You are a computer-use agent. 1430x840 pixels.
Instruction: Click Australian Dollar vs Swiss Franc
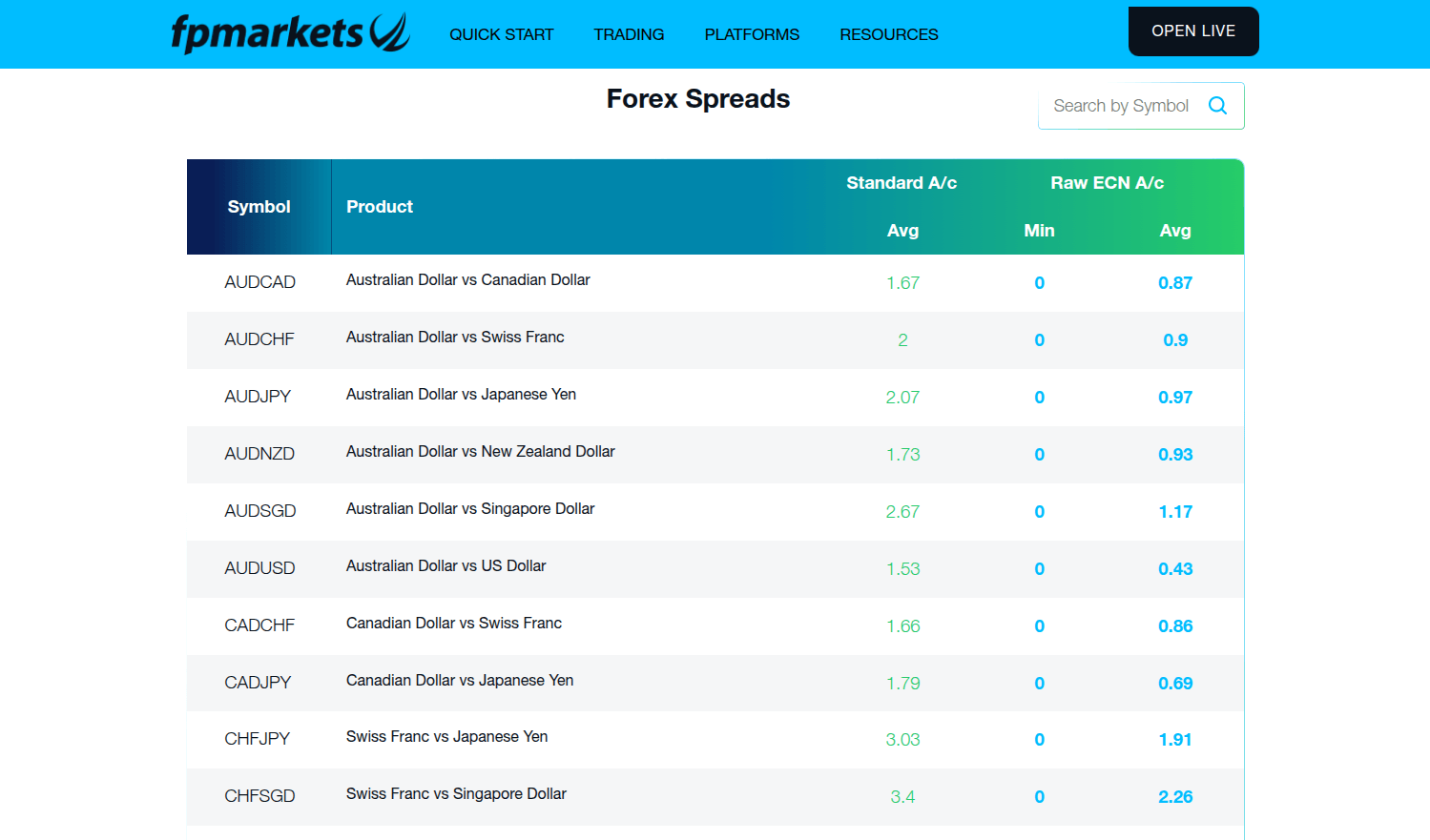pos(455,337)
